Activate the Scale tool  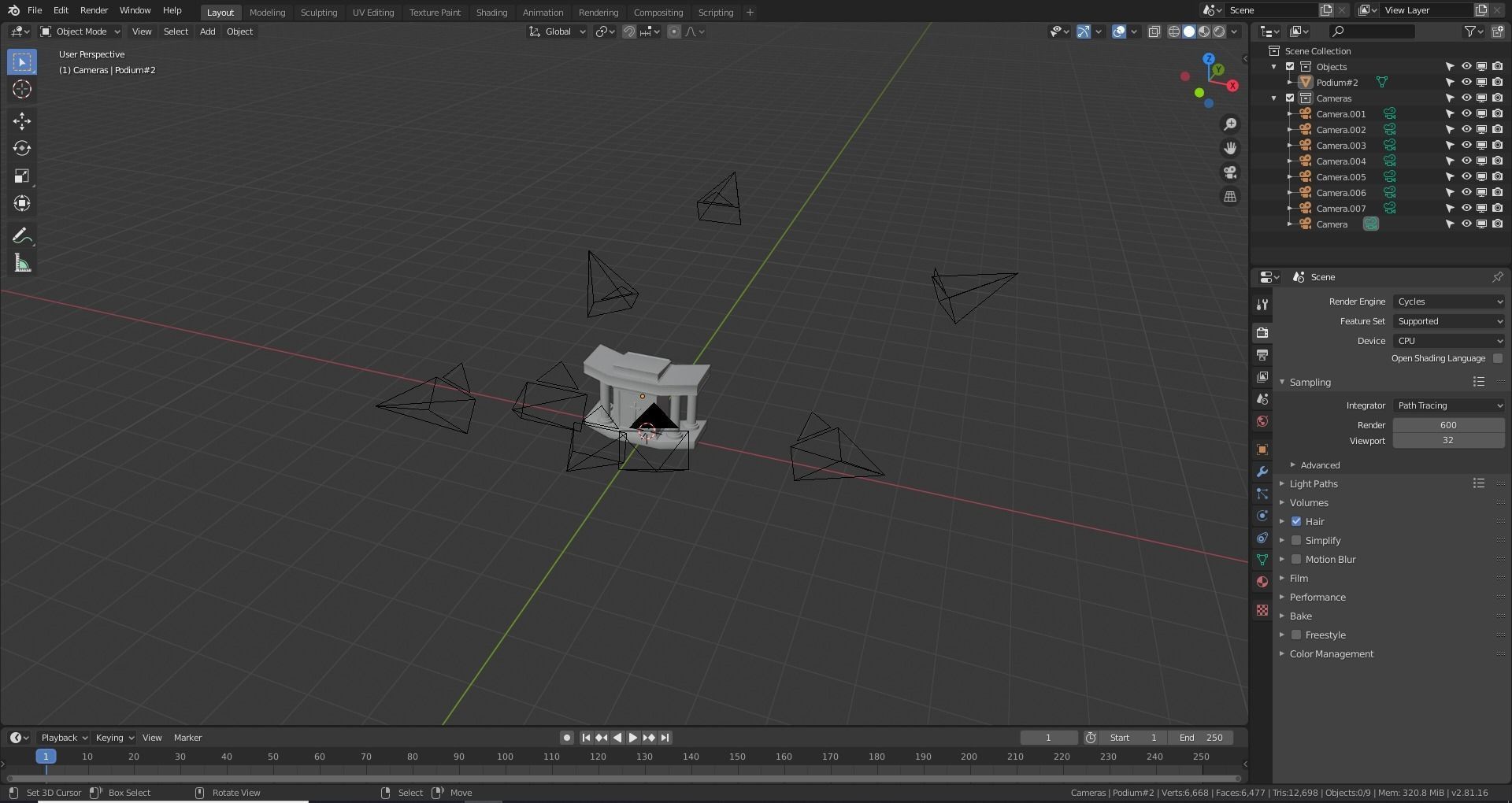tap(22, 176)
